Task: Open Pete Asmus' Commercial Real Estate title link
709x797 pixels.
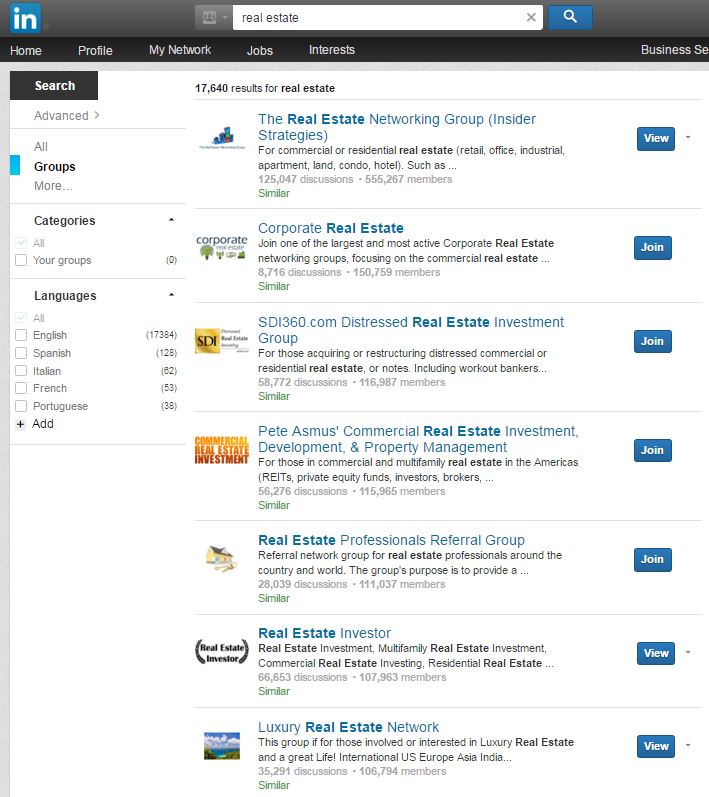Action: click(418, 439)
